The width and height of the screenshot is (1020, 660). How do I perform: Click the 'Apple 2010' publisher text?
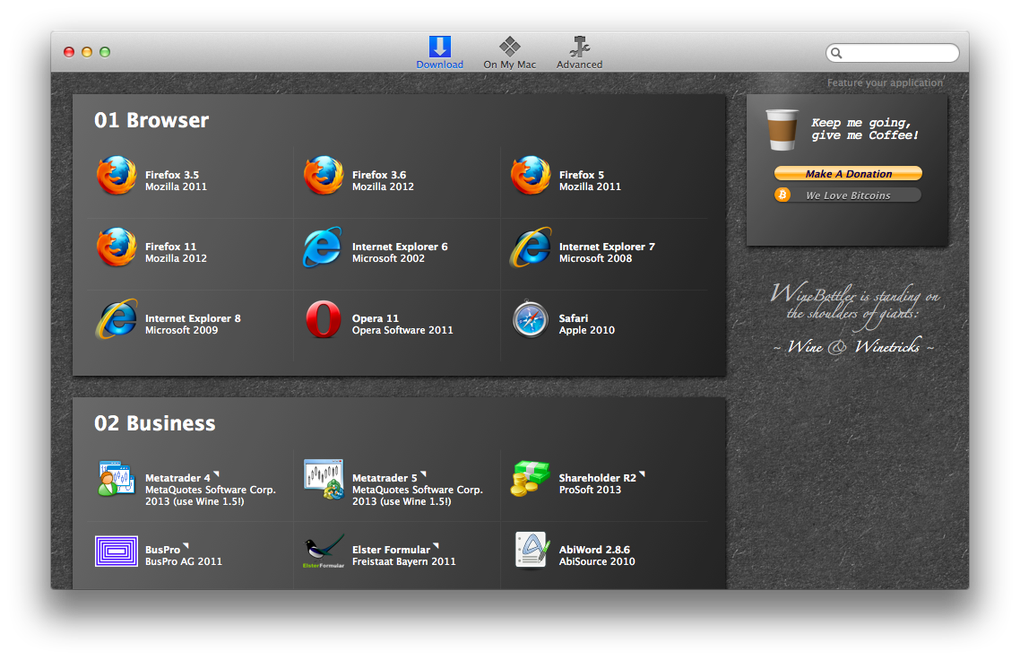coord(586,330)
